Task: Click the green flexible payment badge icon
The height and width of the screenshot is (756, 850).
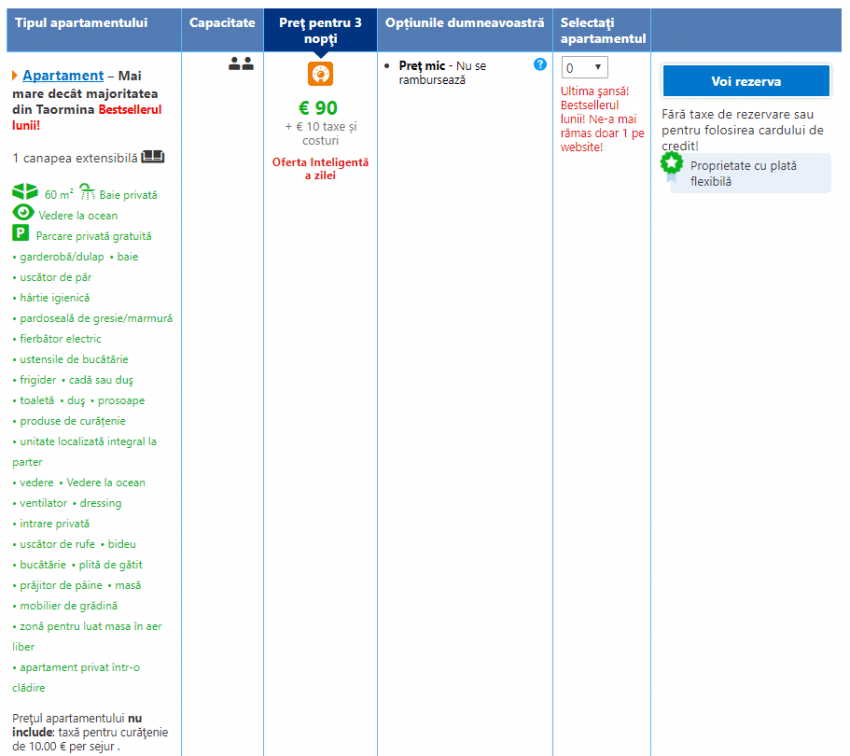Action: (x=671, y=163)
